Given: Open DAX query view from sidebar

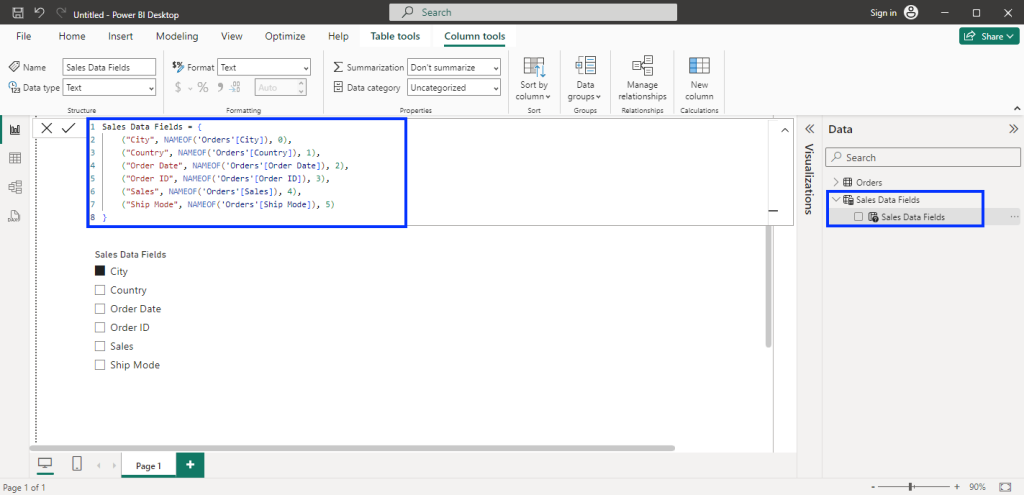Looking at the screenshot, I should click(x=15, y=216).
